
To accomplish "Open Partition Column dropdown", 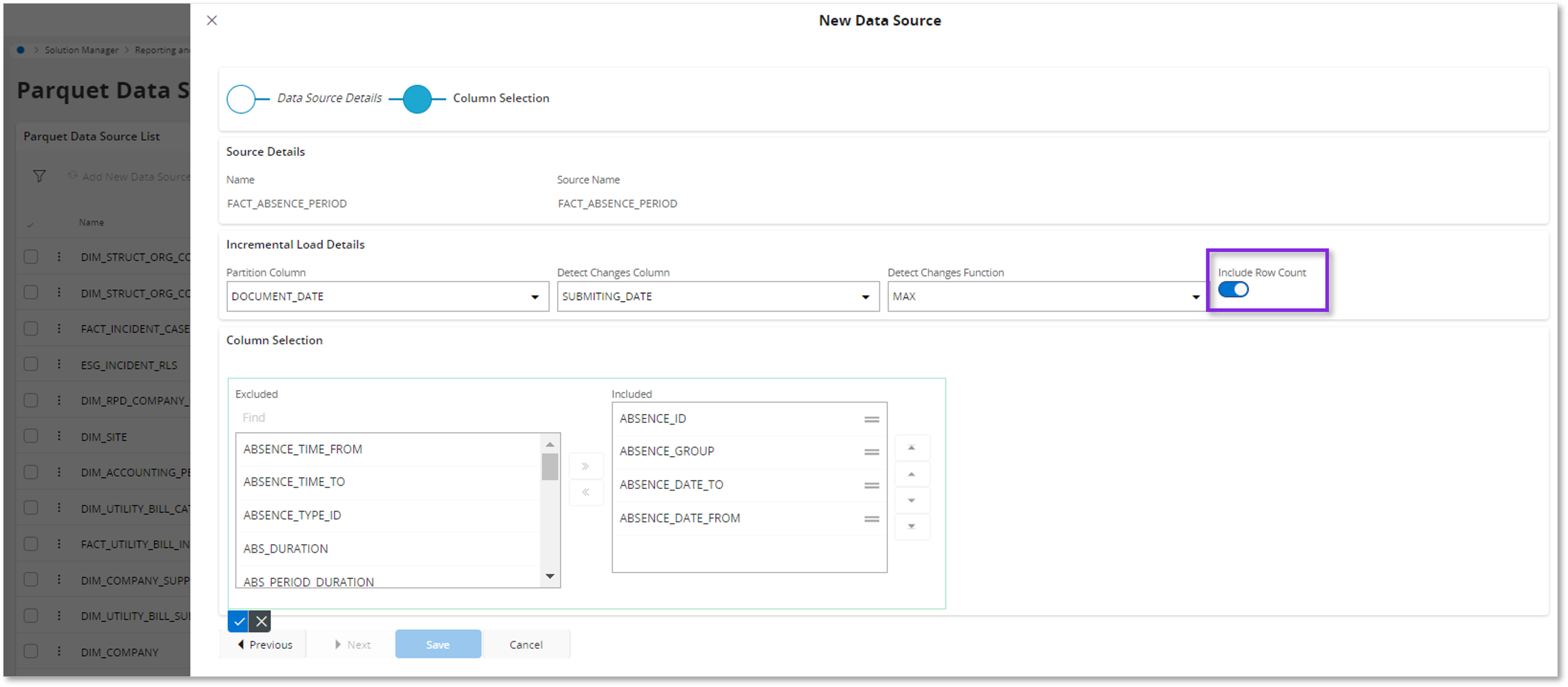I will point(388,296).
